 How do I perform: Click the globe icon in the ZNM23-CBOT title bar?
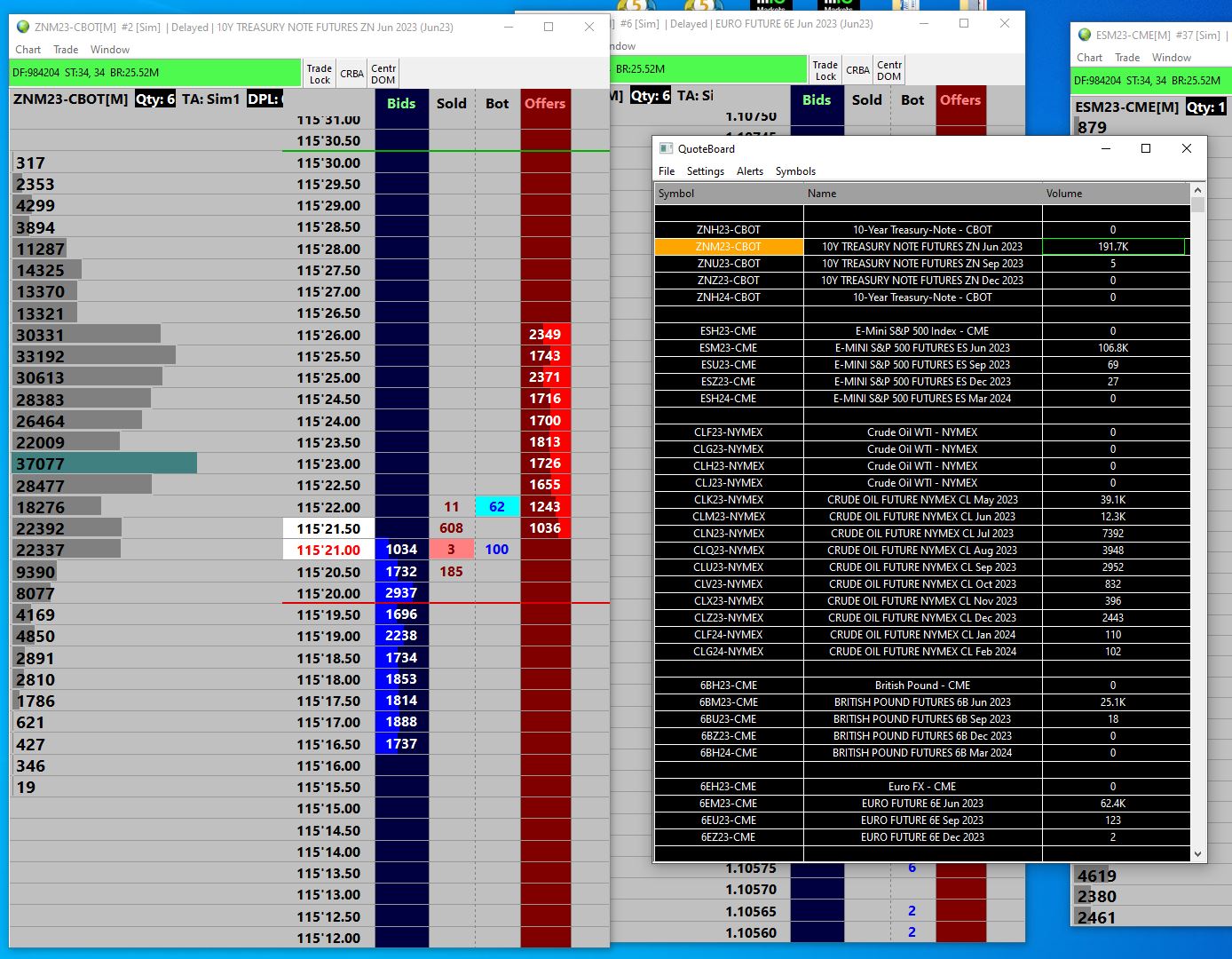coord(23,27)
